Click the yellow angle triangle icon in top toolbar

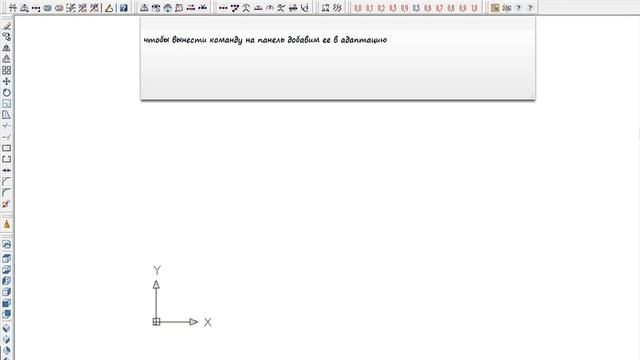click(109, 8)
